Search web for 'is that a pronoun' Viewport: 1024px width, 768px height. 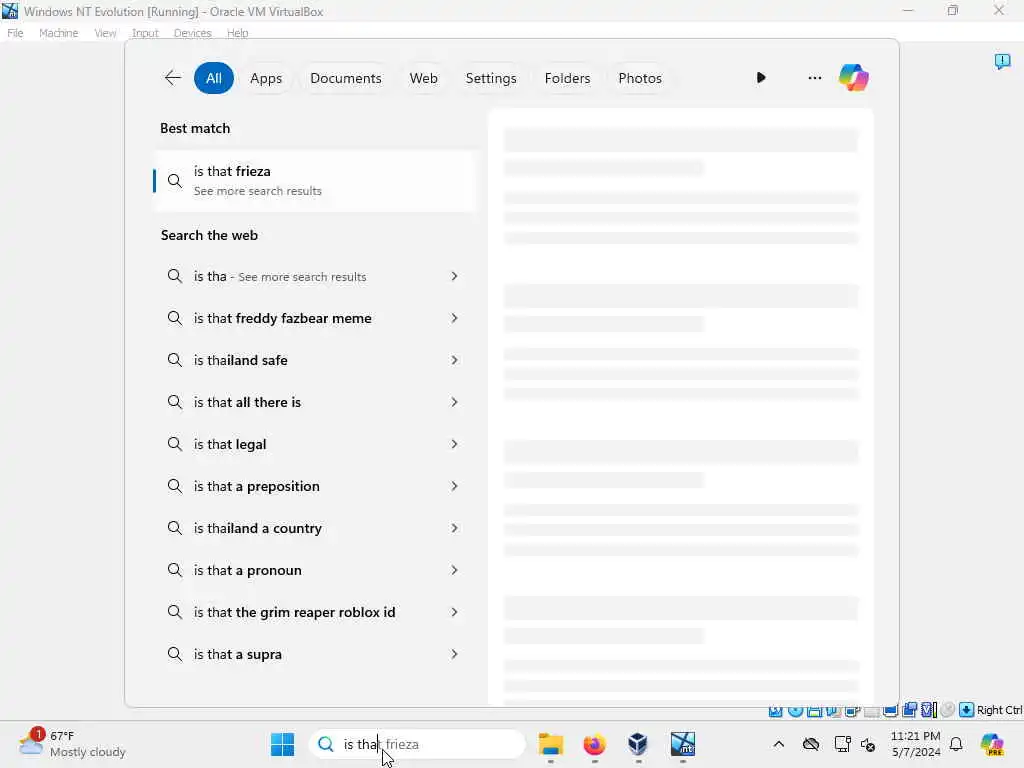click(x=315, y=570)
